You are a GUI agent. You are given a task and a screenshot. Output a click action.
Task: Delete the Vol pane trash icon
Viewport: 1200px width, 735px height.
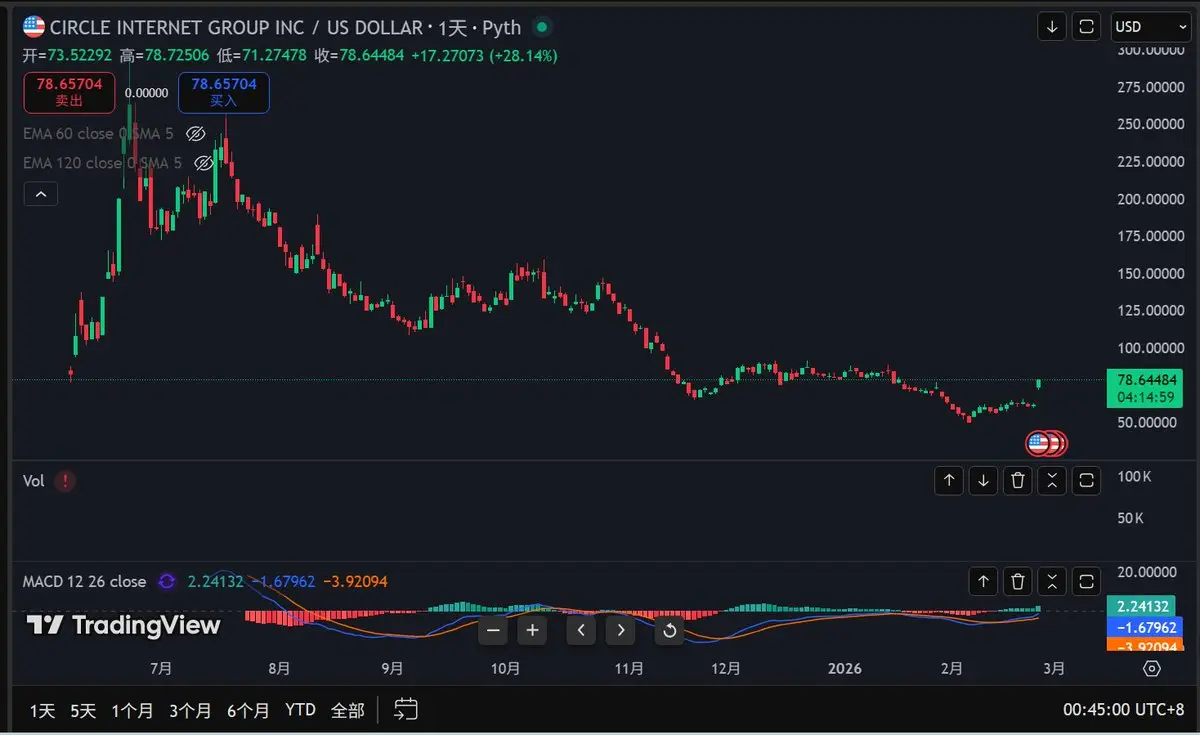pyautogui.click(x=1018, y=481)
